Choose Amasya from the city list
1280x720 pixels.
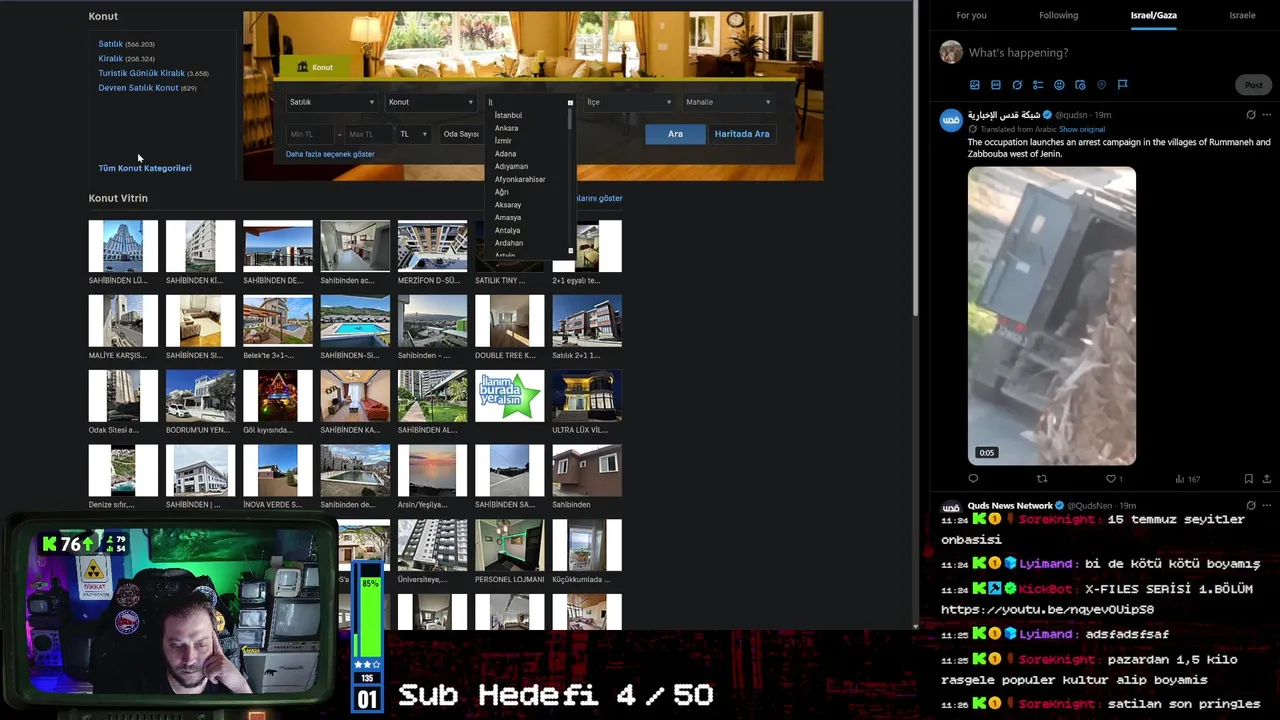[x=507, y=217]
